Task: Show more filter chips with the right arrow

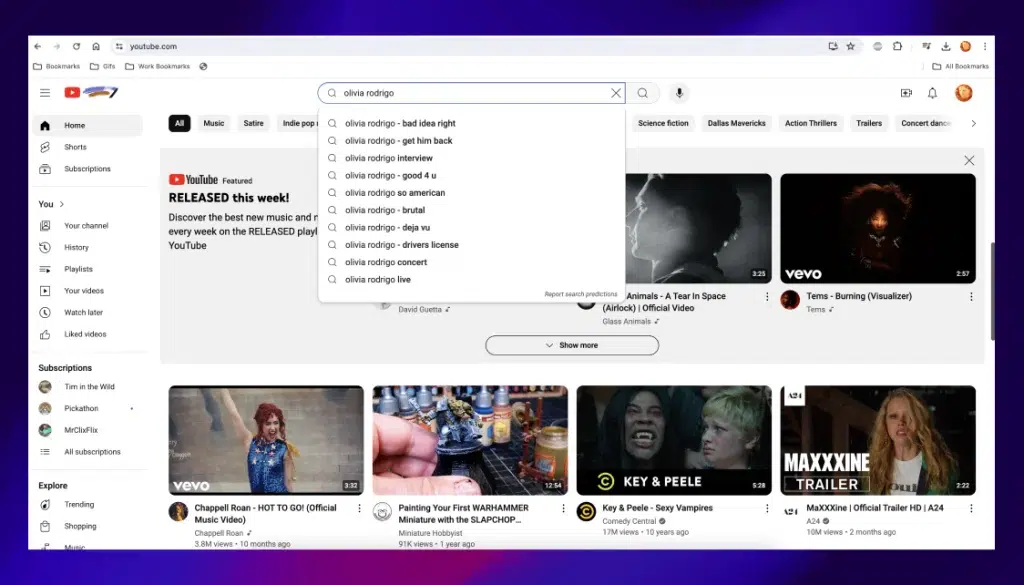Action: [974, 123]
